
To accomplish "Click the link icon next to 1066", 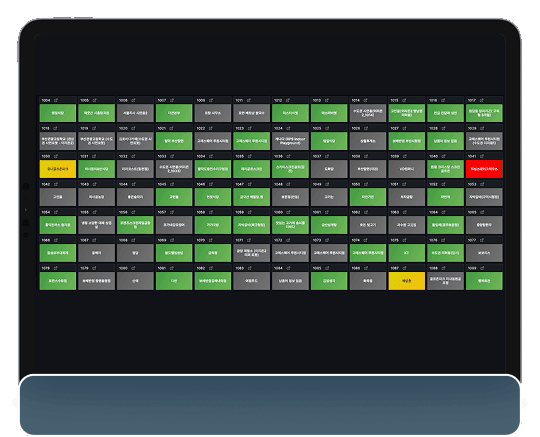I will click(x=56, y=240).
